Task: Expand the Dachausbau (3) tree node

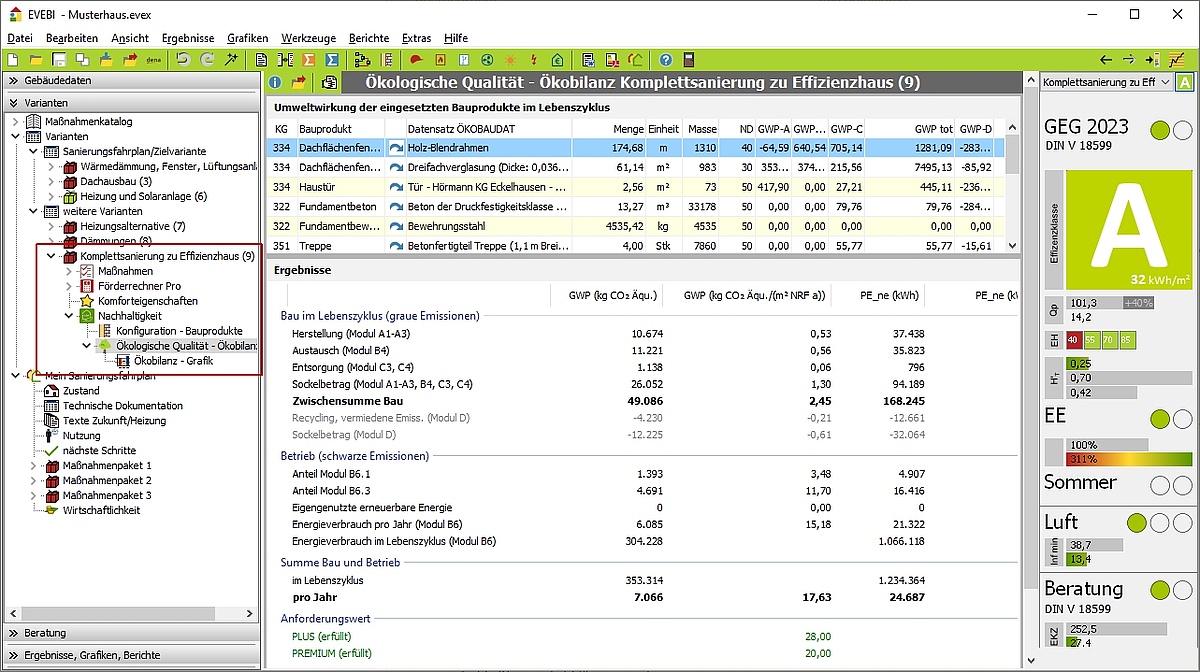Action: pos(52,182)
